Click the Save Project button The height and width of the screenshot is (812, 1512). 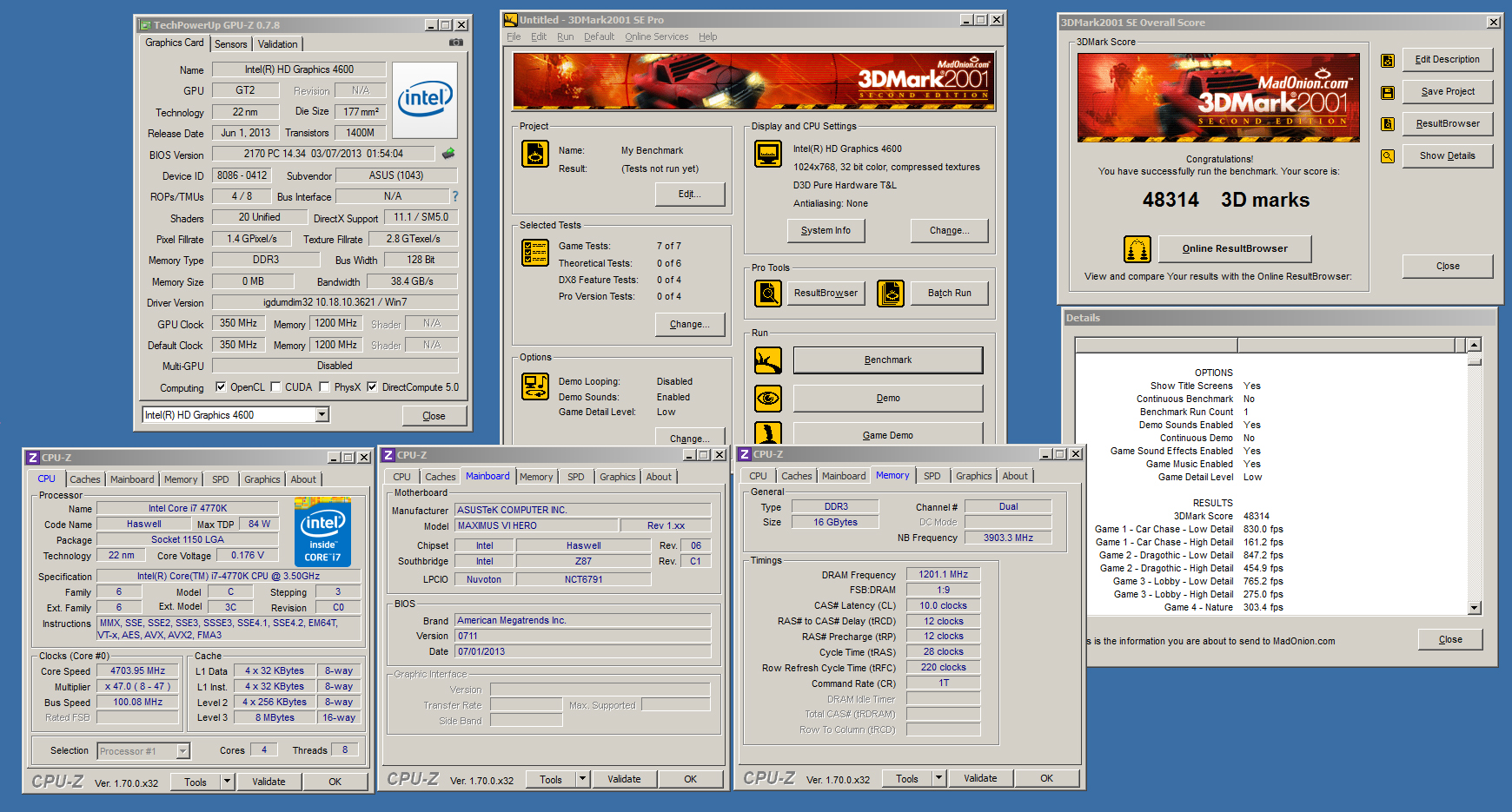coord(1448,92)
